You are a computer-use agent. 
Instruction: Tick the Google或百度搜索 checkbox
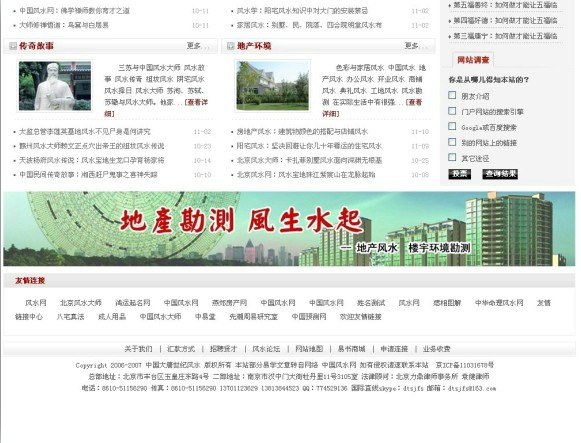pos(452,127)
